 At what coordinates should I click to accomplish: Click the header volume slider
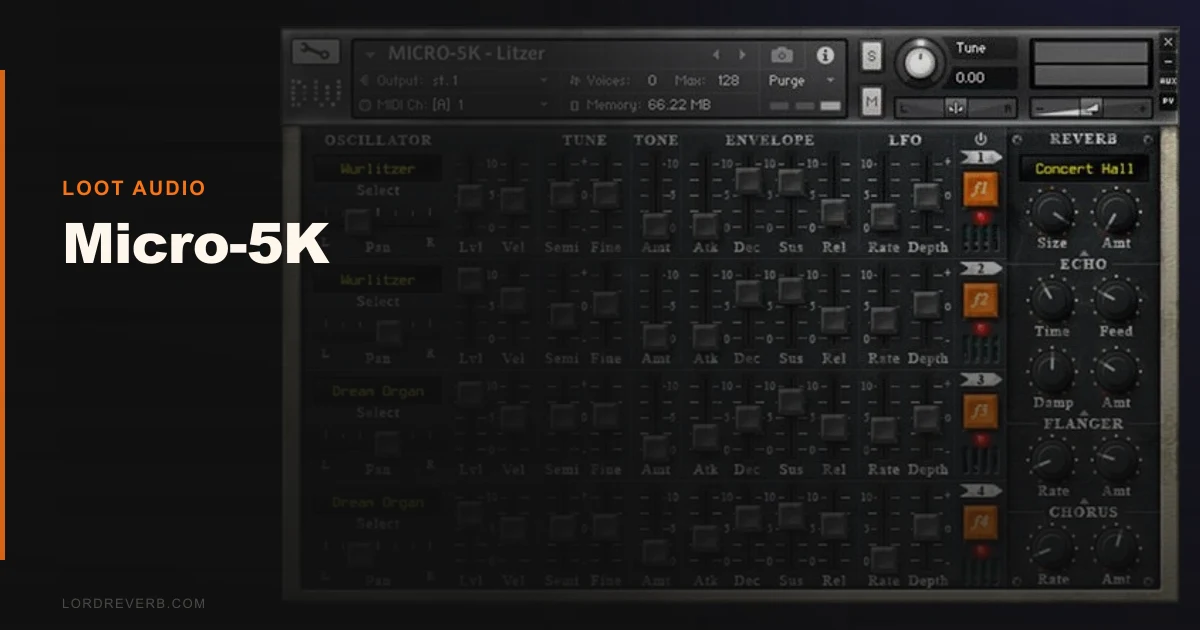pos(1092,107)
